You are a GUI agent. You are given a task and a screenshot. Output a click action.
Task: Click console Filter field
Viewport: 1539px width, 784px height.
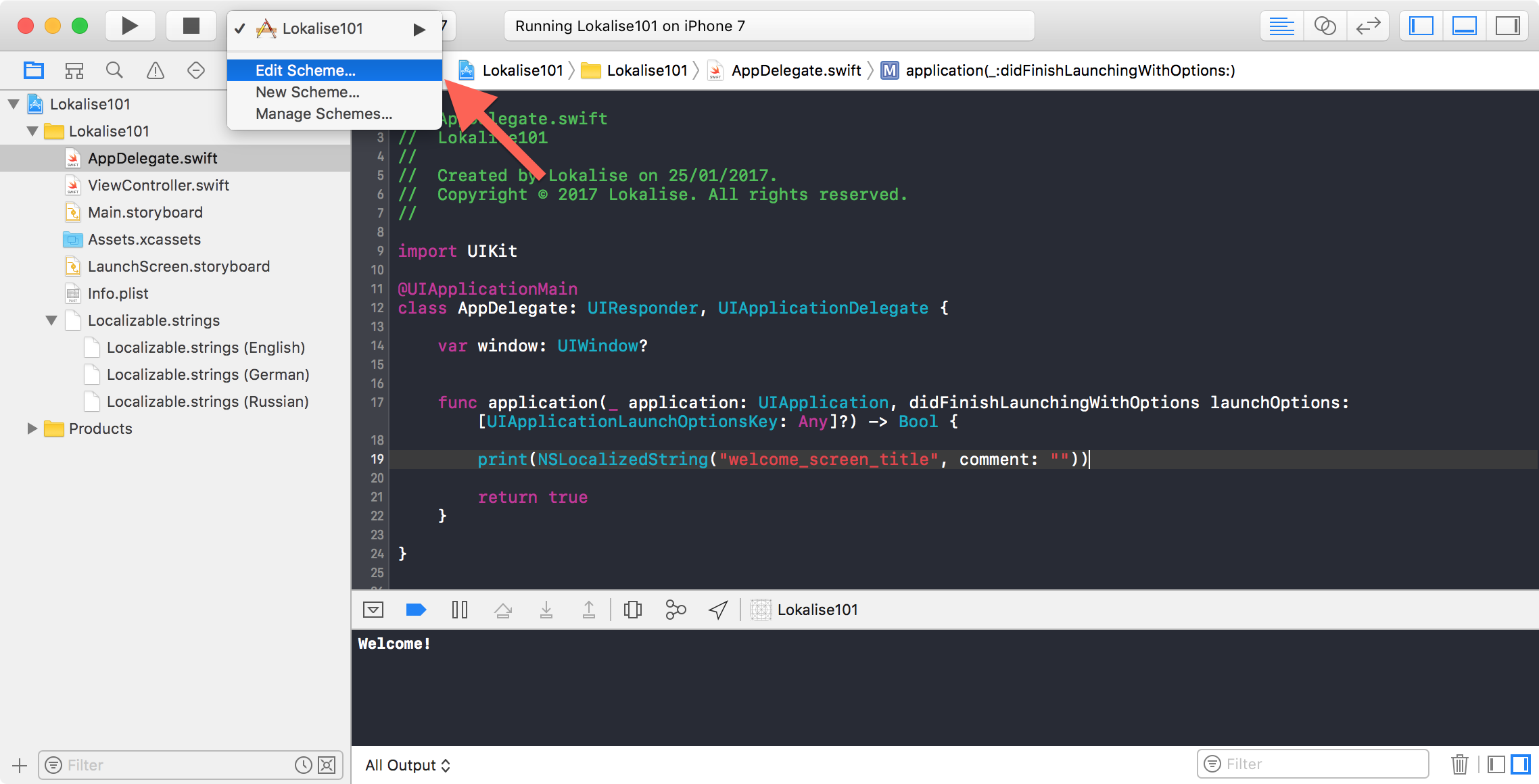(1313, 764)
